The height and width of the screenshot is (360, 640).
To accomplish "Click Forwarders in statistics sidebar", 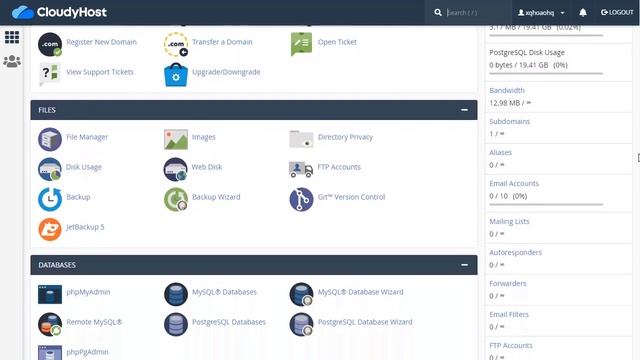I will tap(507, 283).
